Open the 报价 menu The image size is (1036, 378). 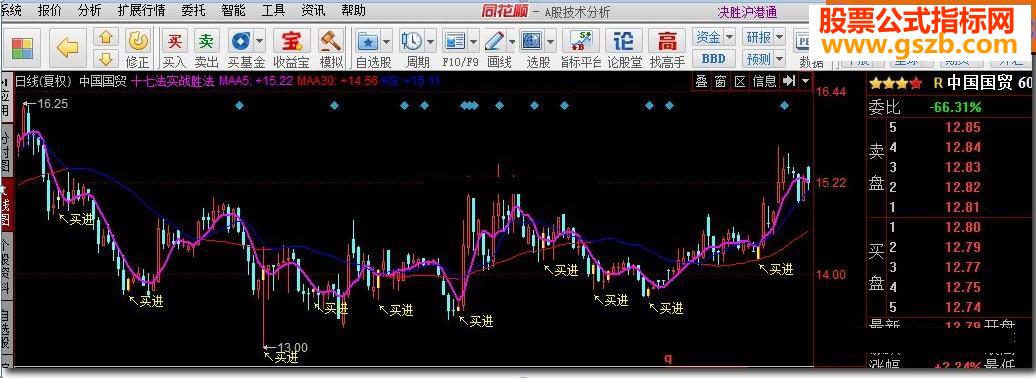point(50,10)
